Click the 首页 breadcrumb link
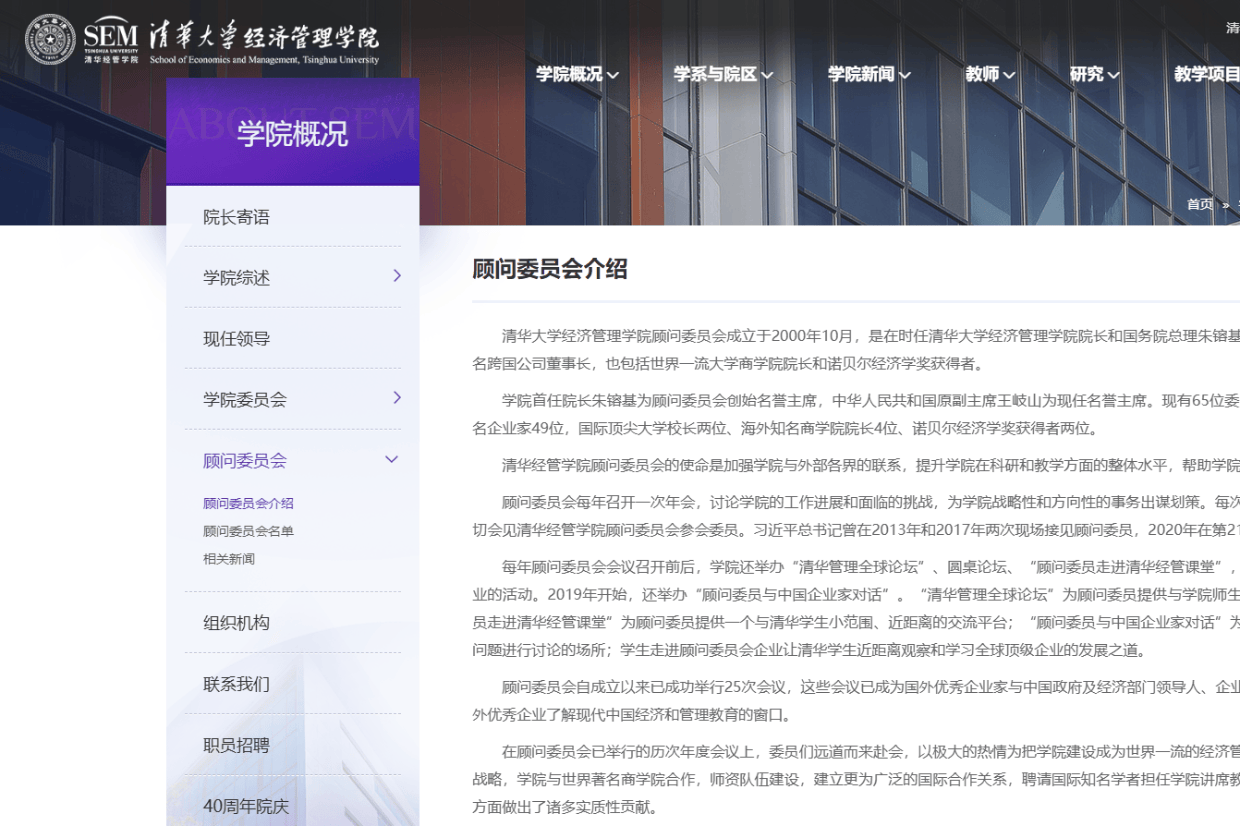Viewport: 1240px width, 826px height. pyautogui.click(x=1199, y=204)
